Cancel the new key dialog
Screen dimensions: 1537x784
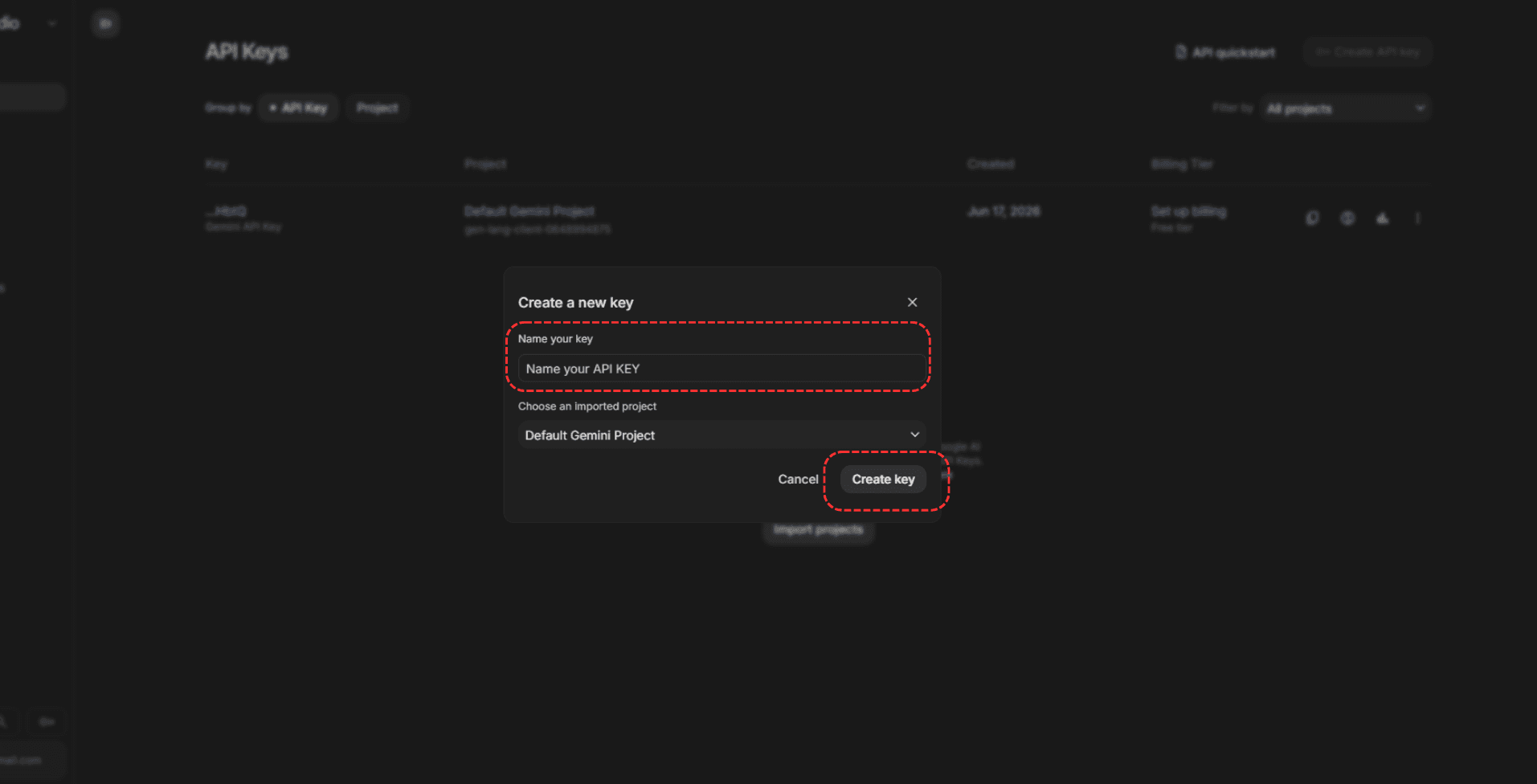[x=798, y=479]
